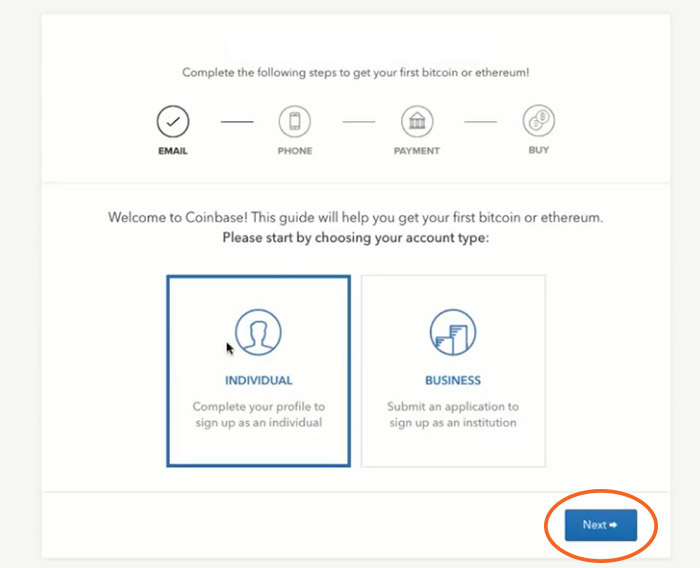This screenshot has width=700, height=568.
Task: Click the Business building icon
Action: click(453, 332)
